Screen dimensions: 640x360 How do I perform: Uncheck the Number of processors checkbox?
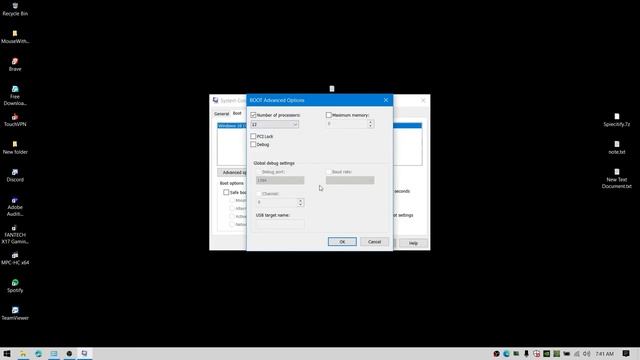point(253,115)
